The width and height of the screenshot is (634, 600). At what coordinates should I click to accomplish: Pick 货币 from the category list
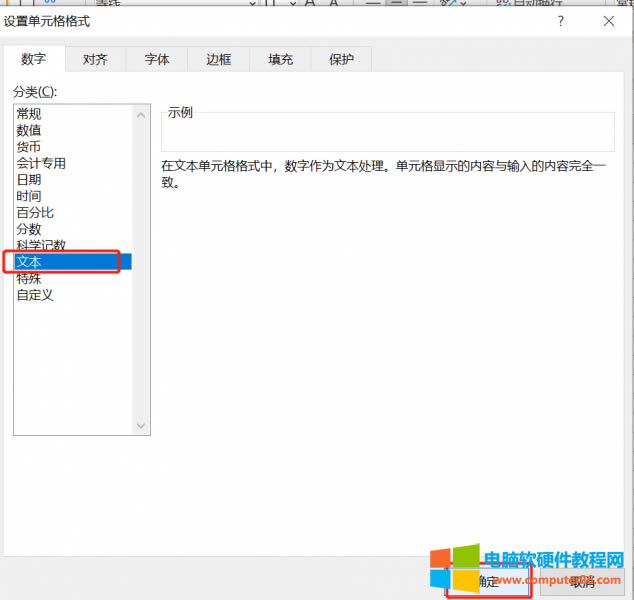[x=29, y=147]
